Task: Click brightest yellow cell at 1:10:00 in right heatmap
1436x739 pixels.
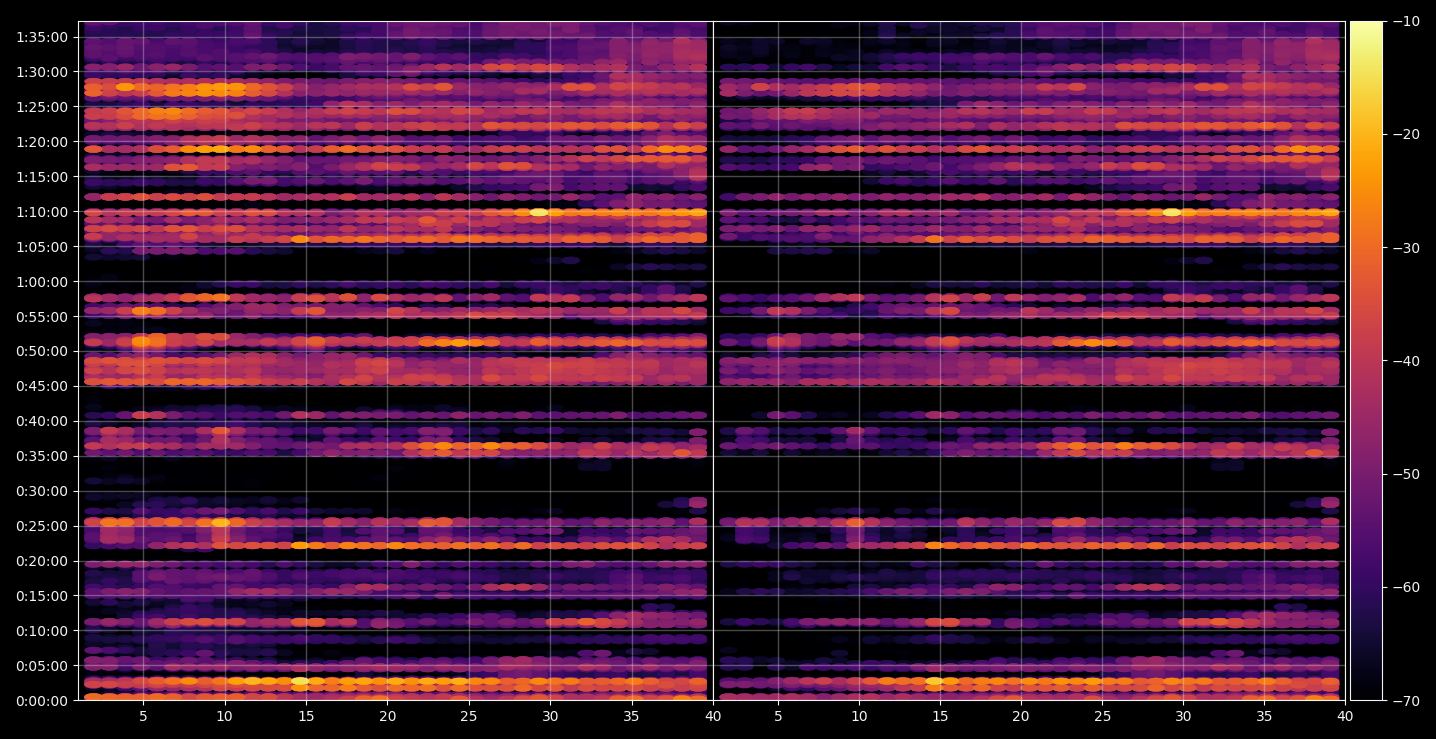Action: [x=1172, y=212]
